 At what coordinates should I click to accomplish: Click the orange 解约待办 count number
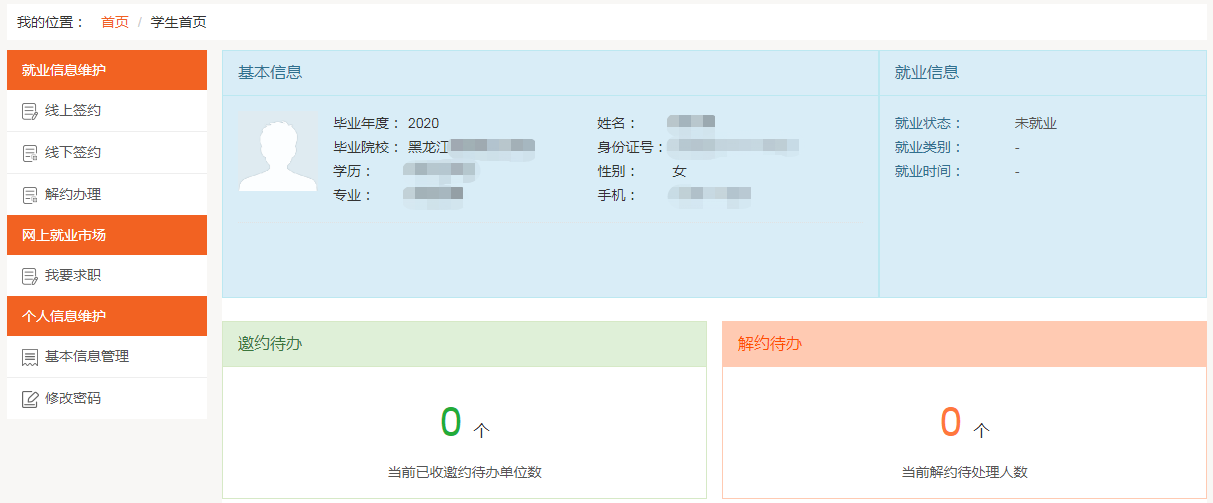pyautogui.click(x=950, y=423)
